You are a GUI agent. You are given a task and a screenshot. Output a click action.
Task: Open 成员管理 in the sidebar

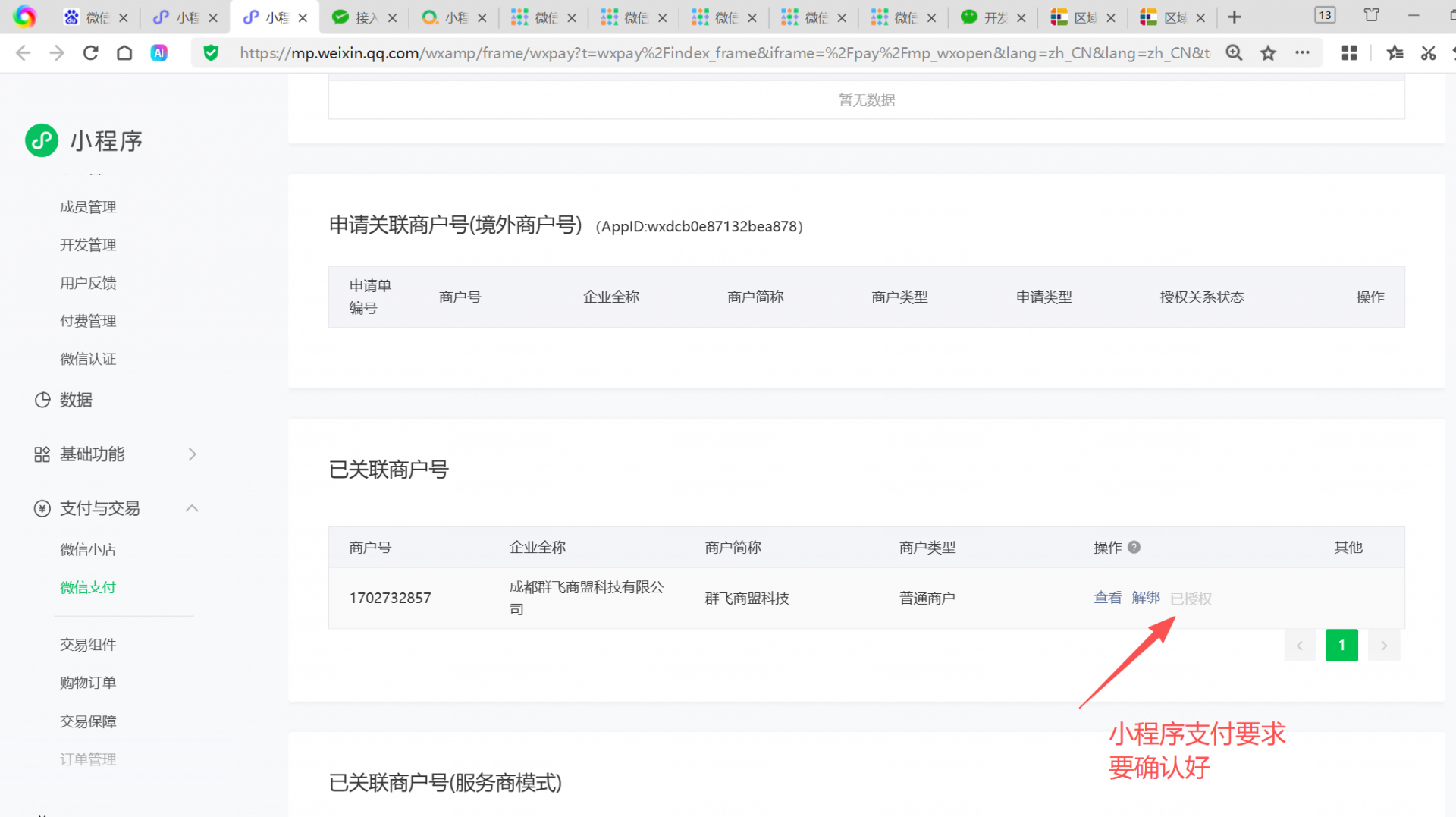point(88,207)
